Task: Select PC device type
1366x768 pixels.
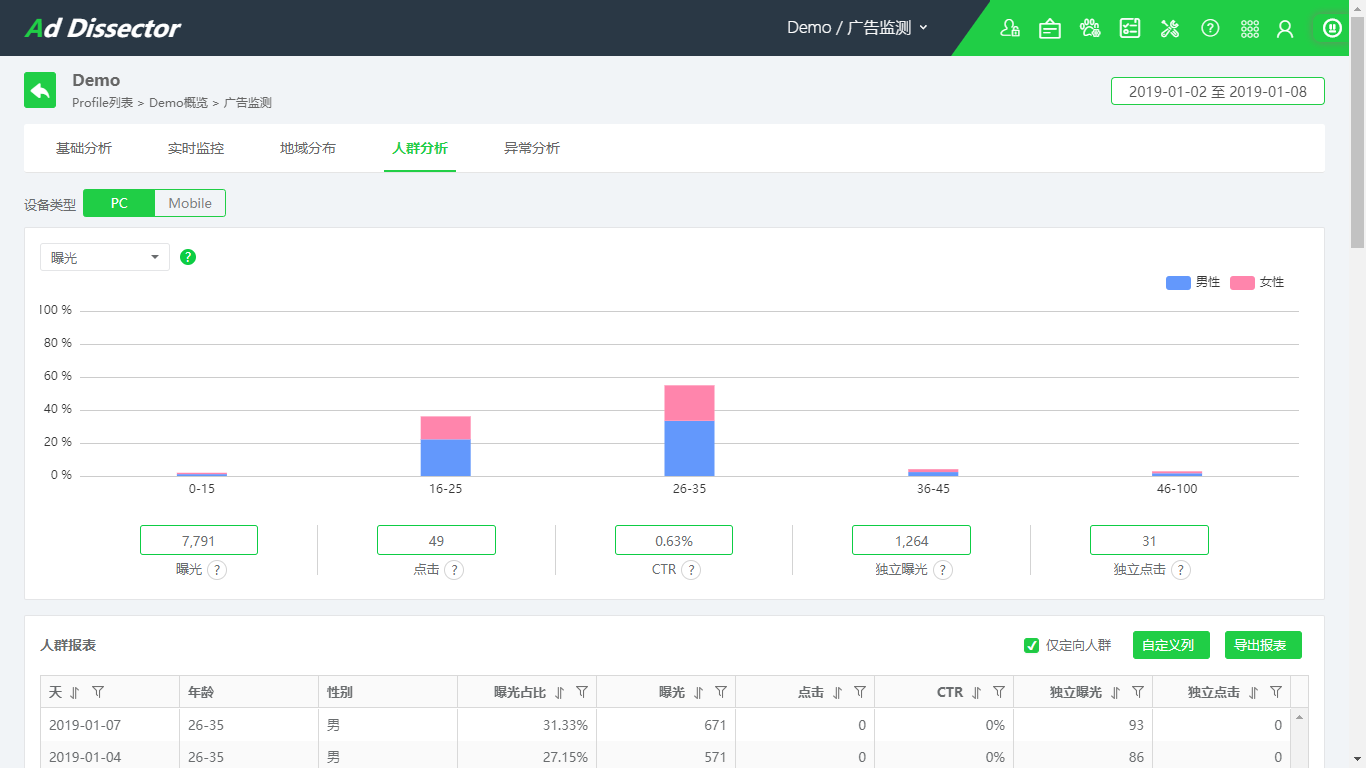Action: tap(119, 203)
